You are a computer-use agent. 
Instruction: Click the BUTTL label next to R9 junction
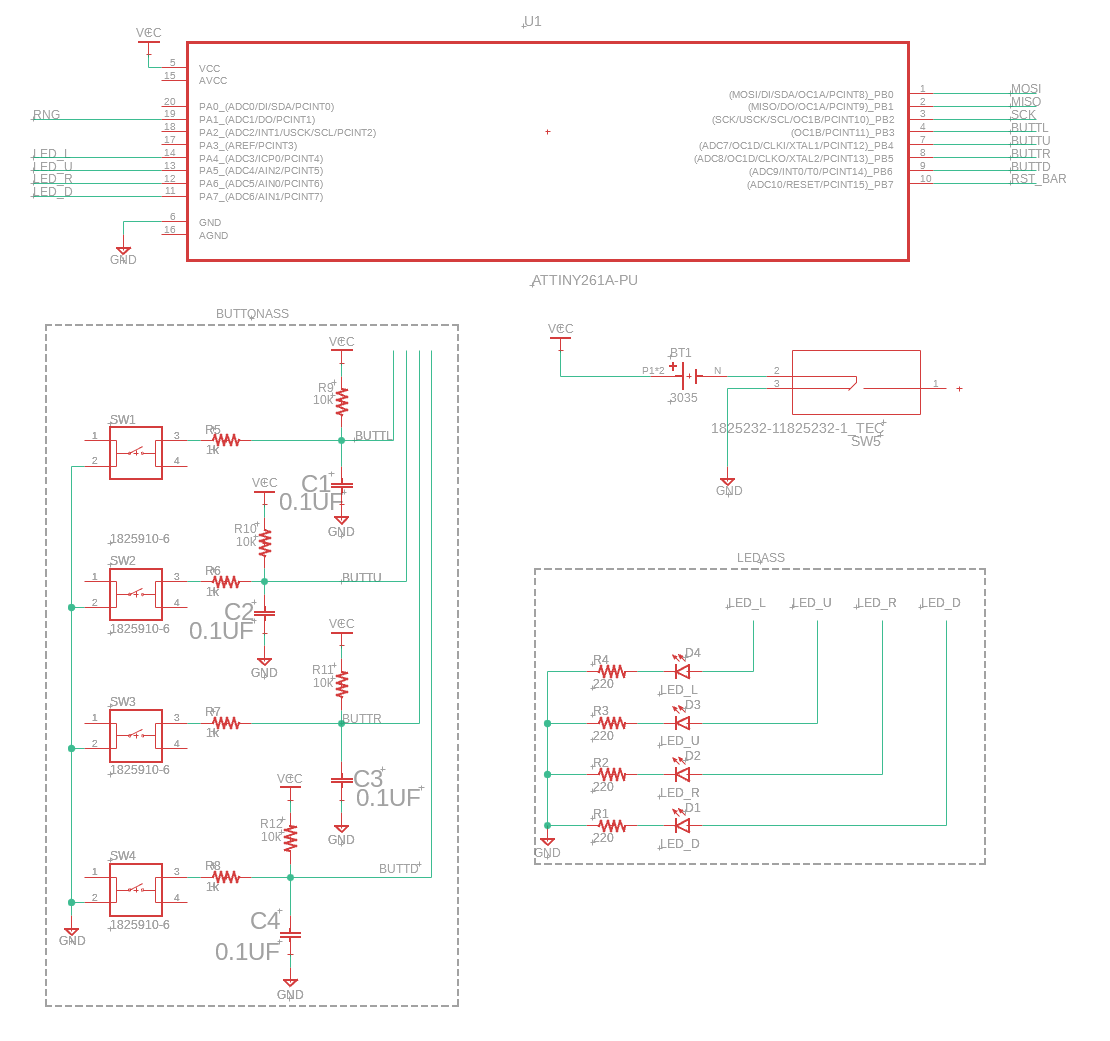pyautogui.click(x=373, y=435)
